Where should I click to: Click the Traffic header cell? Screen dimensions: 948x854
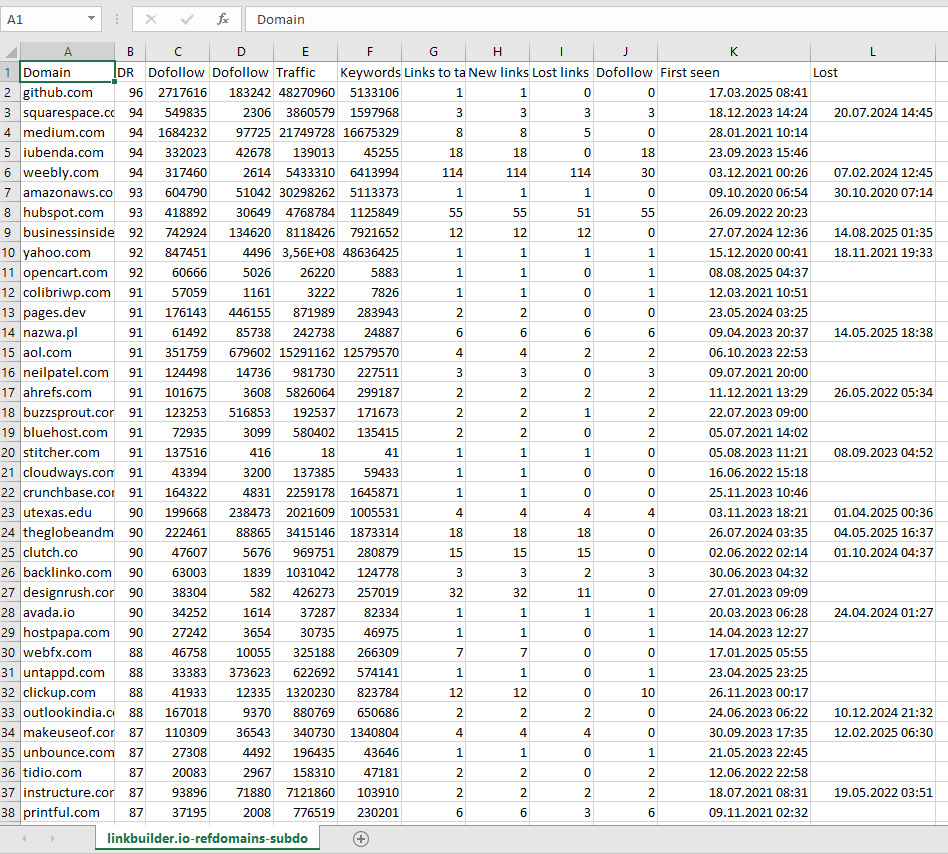pos(305,72)
